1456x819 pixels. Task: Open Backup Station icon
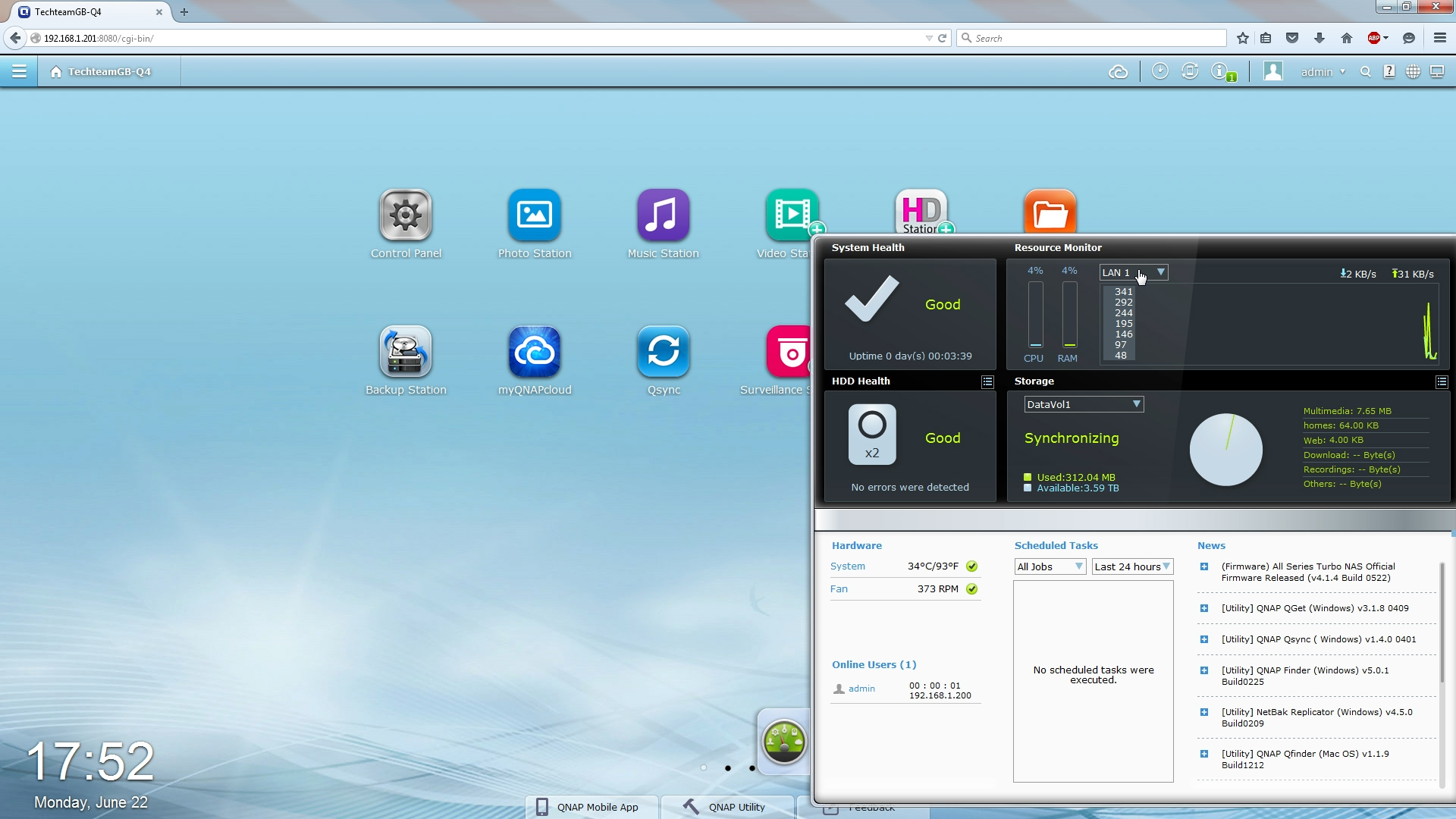click(x=406, y=353)
